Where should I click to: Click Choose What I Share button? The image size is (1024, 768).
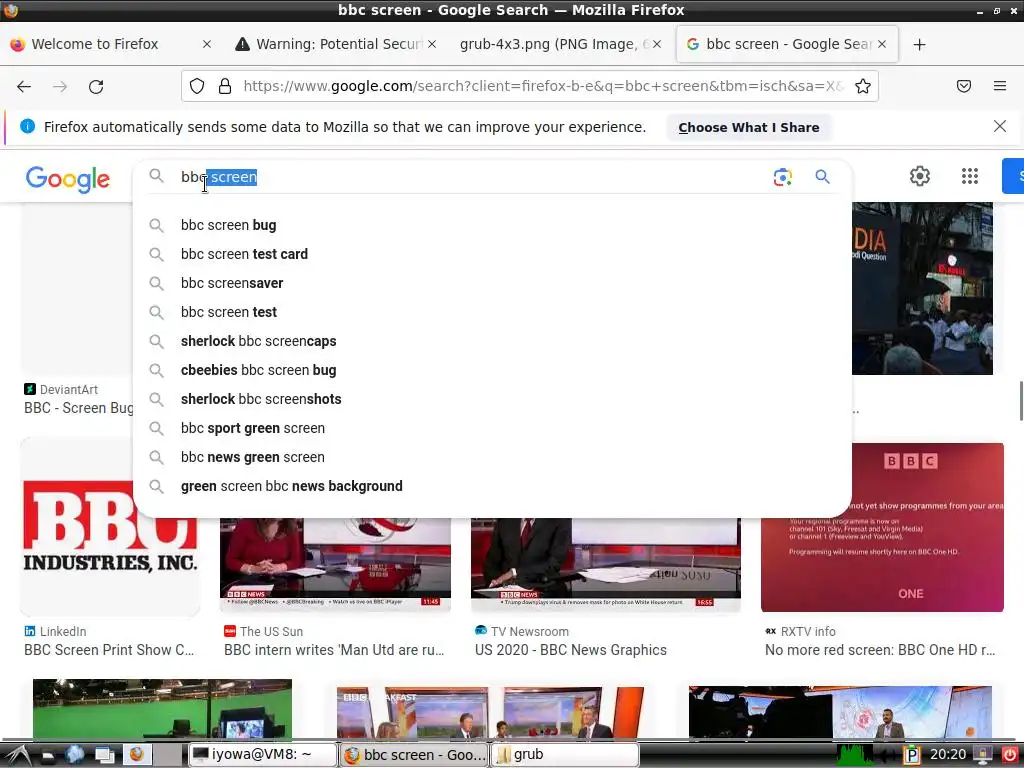click(748, 127)
